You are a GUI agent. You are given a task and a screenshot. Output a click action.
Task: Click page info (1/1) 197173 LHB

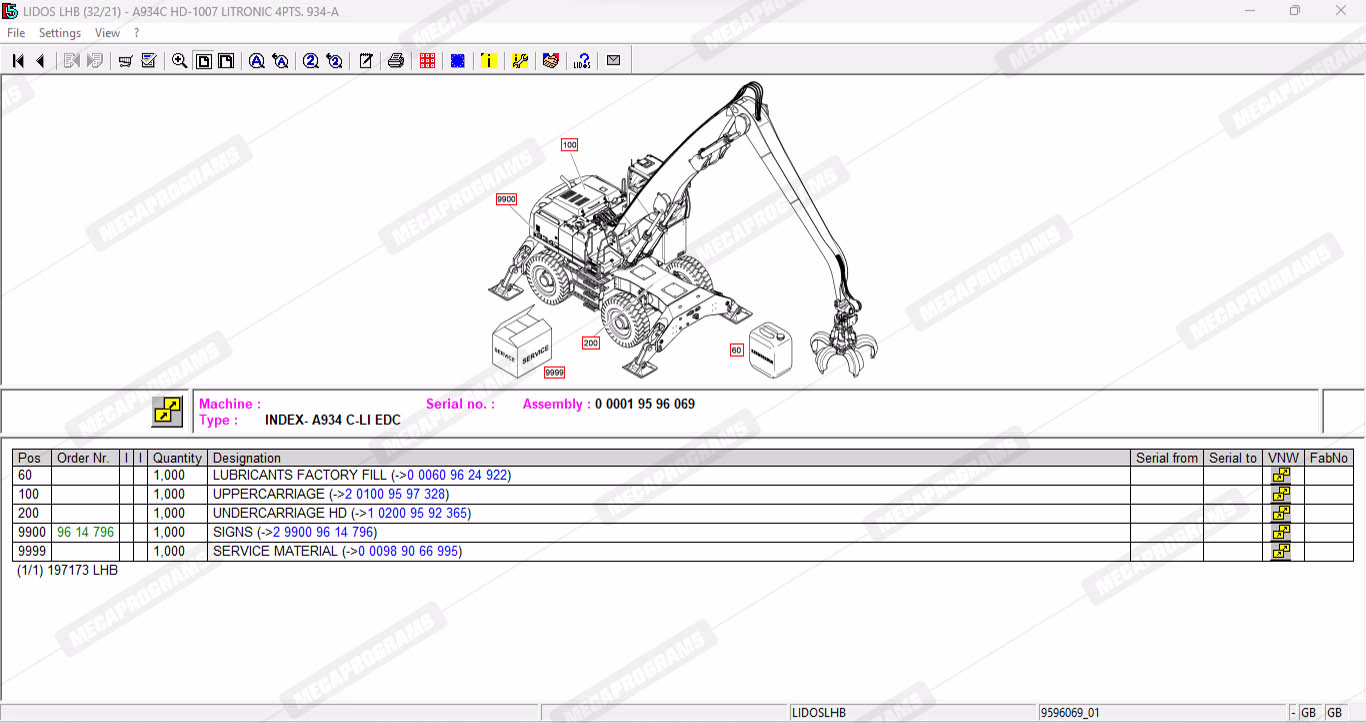(67, 570)
